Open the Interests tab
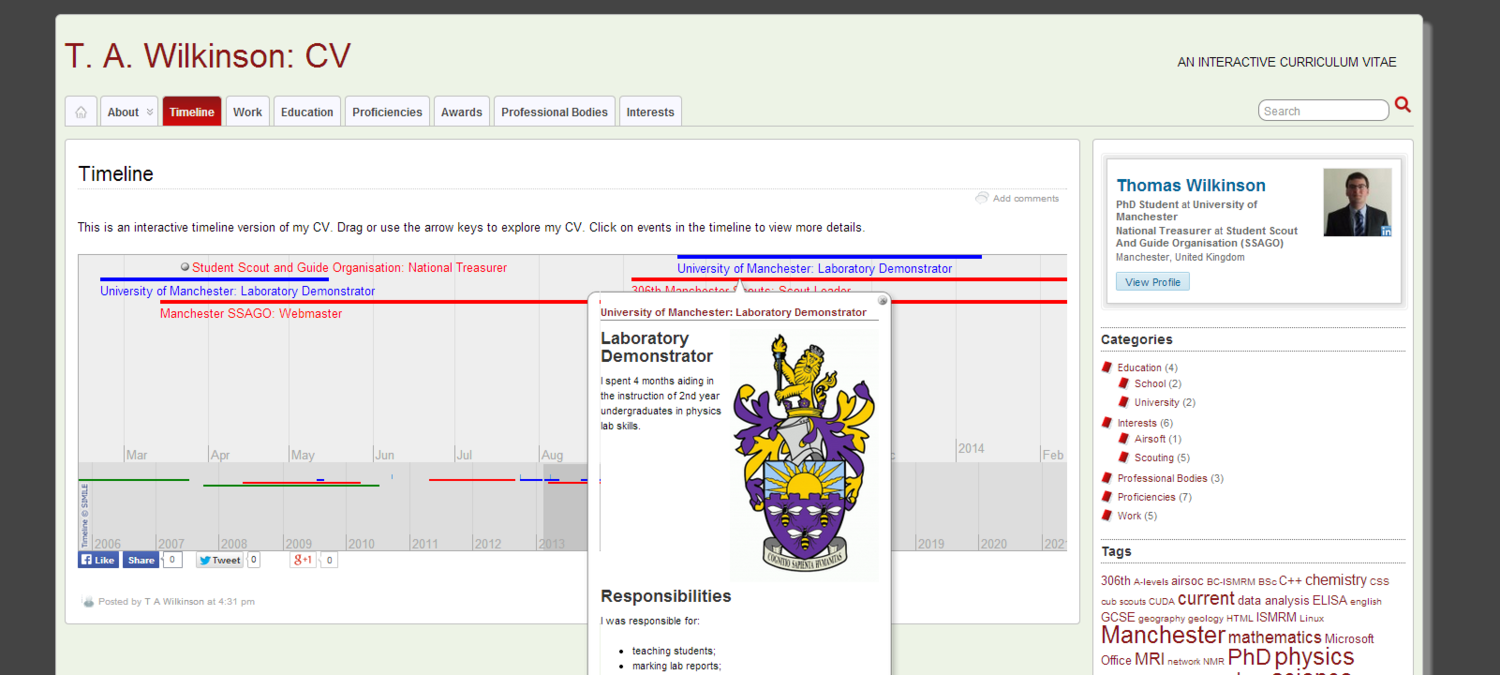The height and width of the screenshot is (675, 1500). coord(651,112)
